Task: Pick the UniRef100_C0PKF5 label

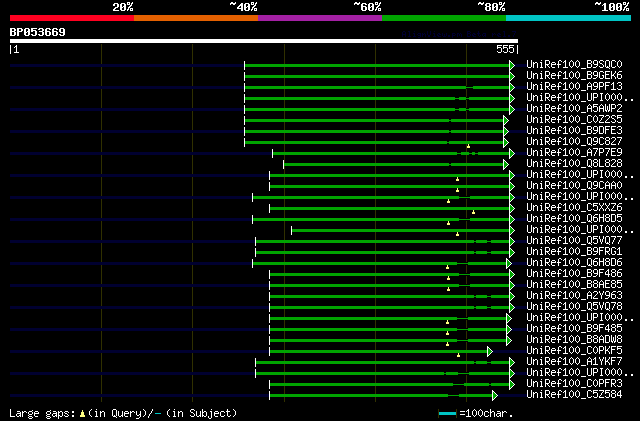Action: click(x=574, y=351)
